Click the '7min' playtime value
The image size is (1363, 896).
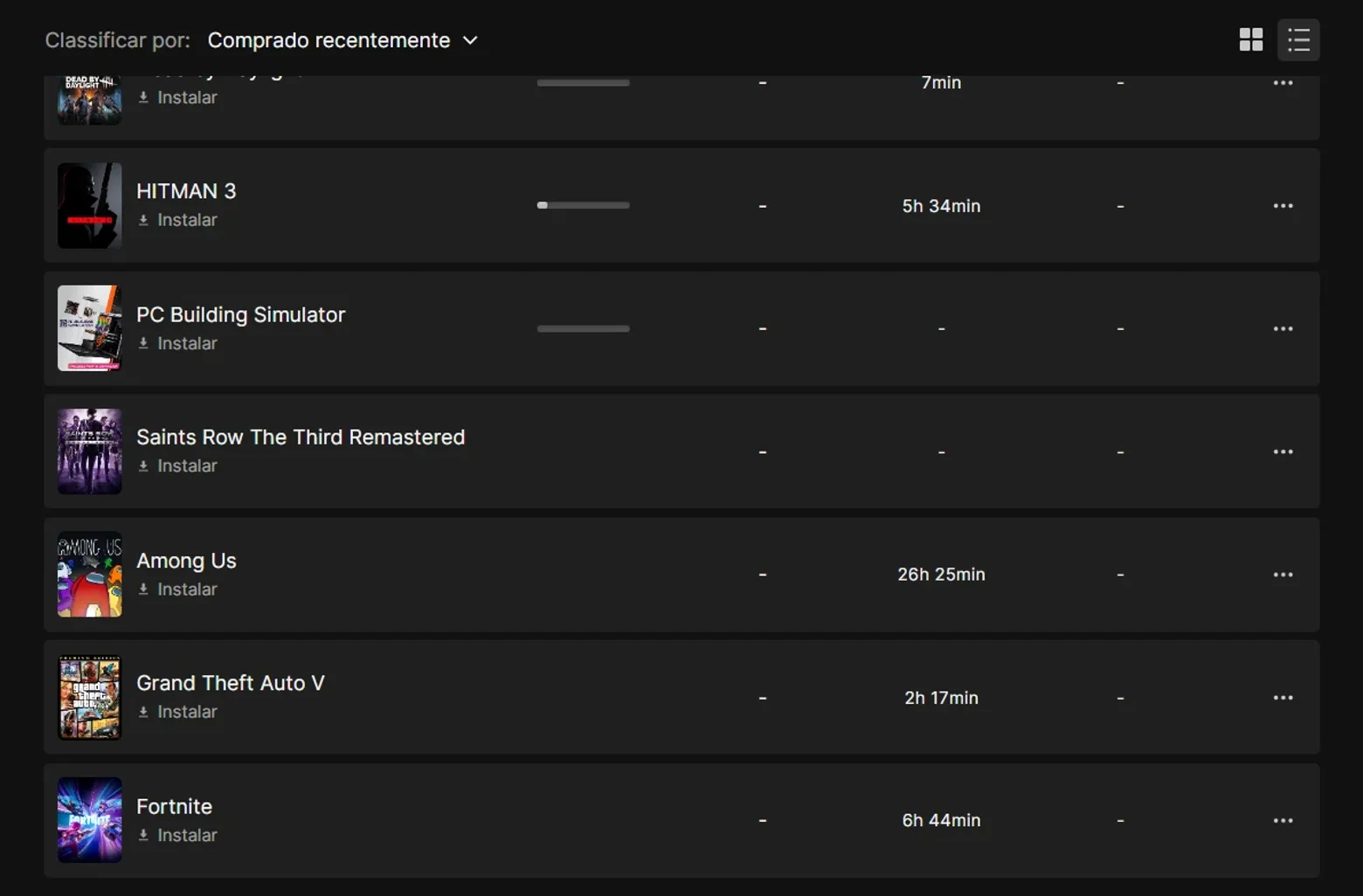click(941, 83)
